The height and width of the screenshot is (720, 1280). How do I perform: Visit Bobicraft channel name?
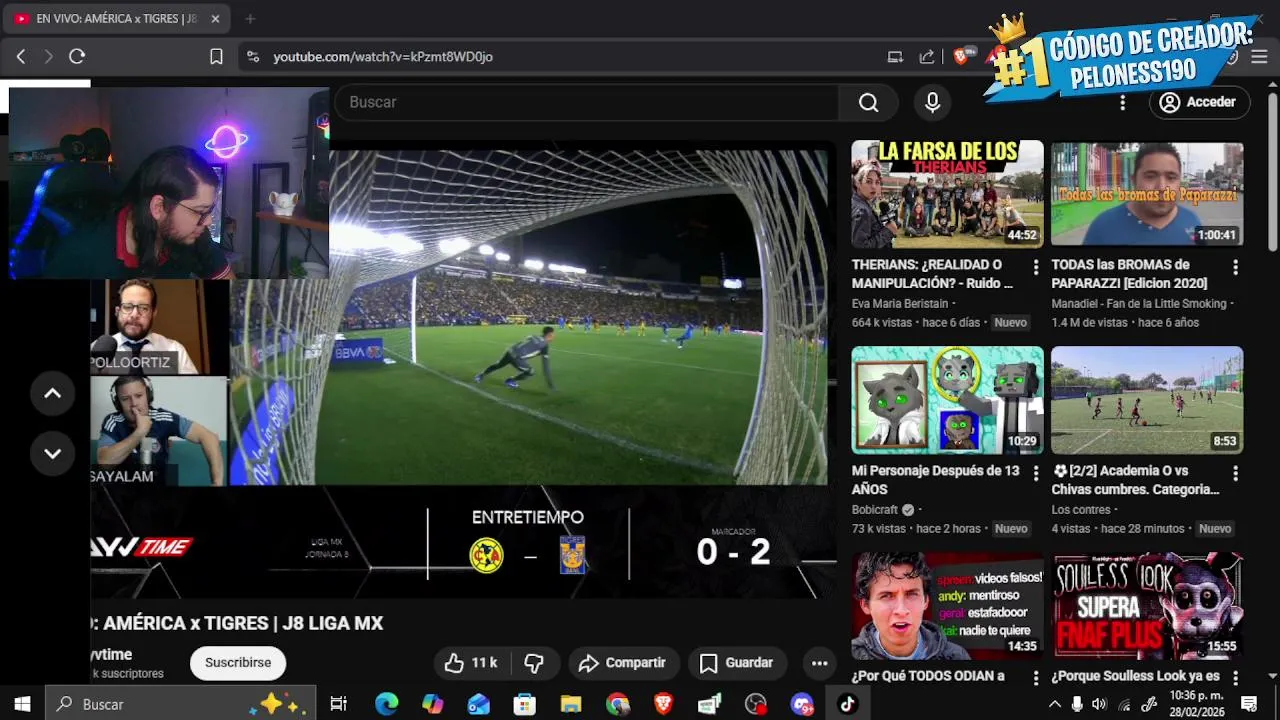(x=875, y=509)
